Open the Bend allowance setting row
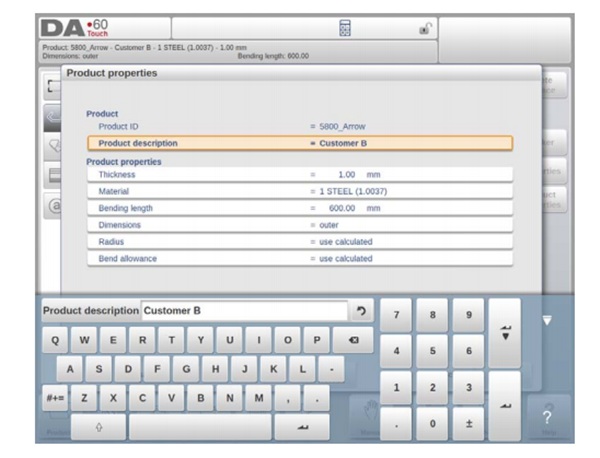This screenshot has width=600, height=458. point(300,259)
